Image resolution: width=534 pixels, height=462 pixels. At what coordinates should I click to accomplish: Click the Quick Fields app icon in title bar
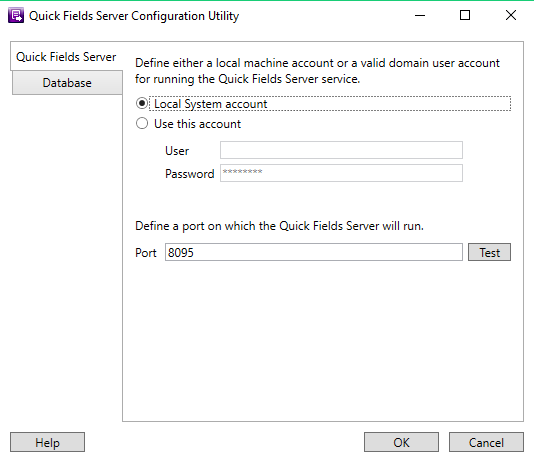click(x=16, y=16)
